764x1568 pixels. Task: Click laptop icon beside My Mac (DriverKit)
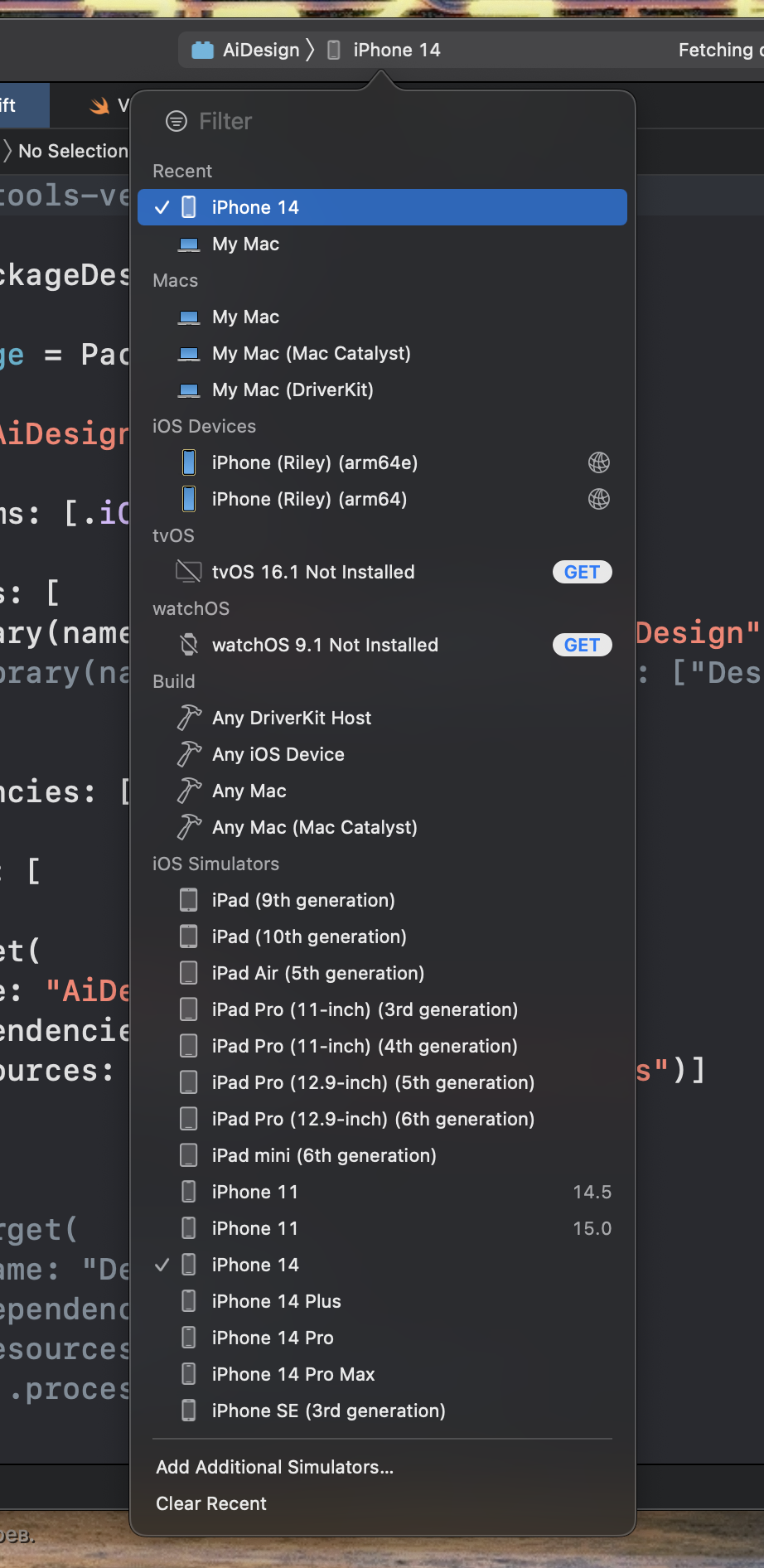click(x=189, y=390)
